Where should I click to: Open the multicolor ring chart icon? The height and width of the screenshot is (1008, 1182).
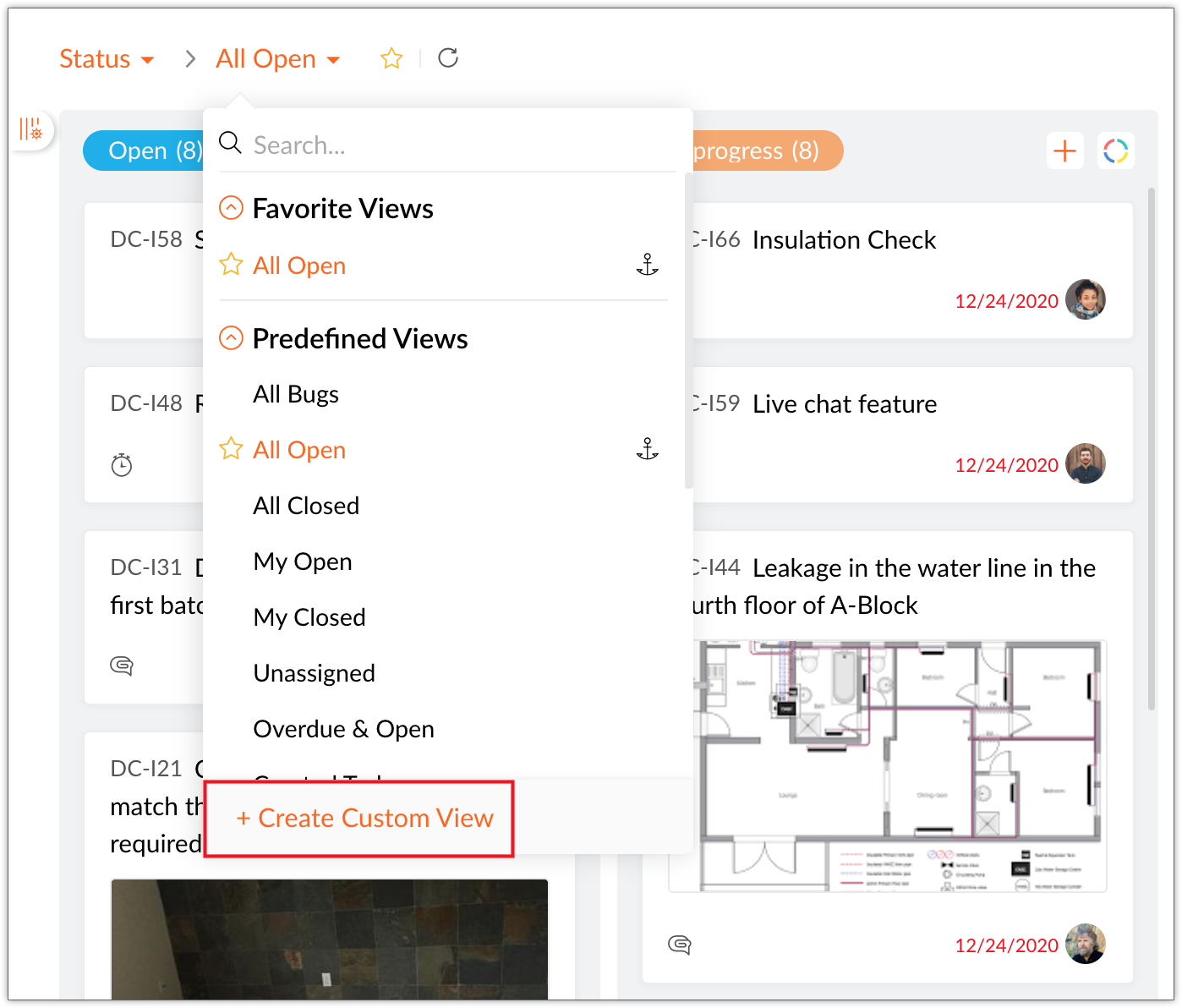[x=1115, y=151]
